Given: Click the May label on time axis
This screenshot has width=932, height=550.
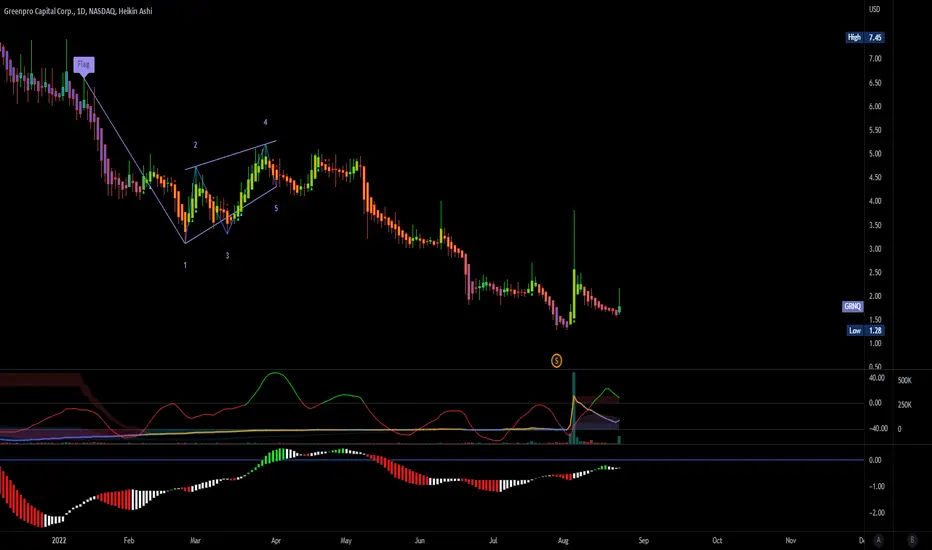Looking at the screenshot, I should click(x=346, y=540).
